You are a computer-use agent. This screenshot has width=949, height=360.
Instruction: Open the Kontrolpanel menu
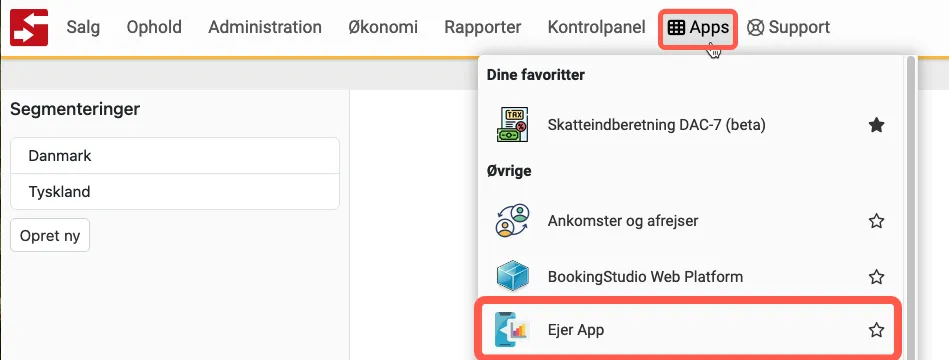596,27
